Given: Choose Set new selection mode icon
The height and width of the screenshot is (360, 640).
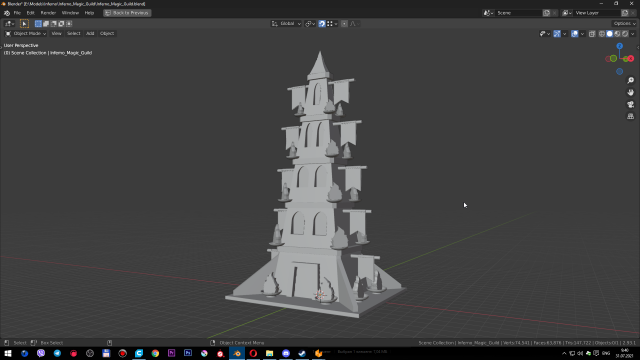Looking at the screenshot, I should click(38, 24).
